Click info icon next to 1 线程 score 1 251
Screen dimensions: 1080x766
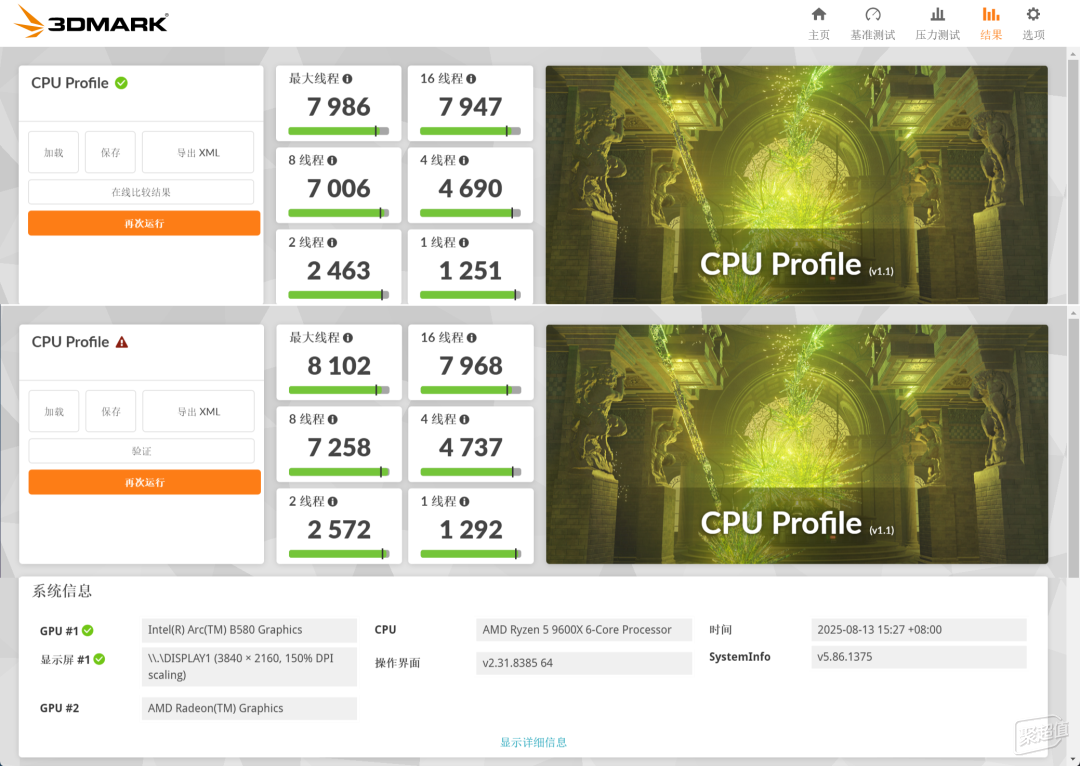(x=464, y=242)
